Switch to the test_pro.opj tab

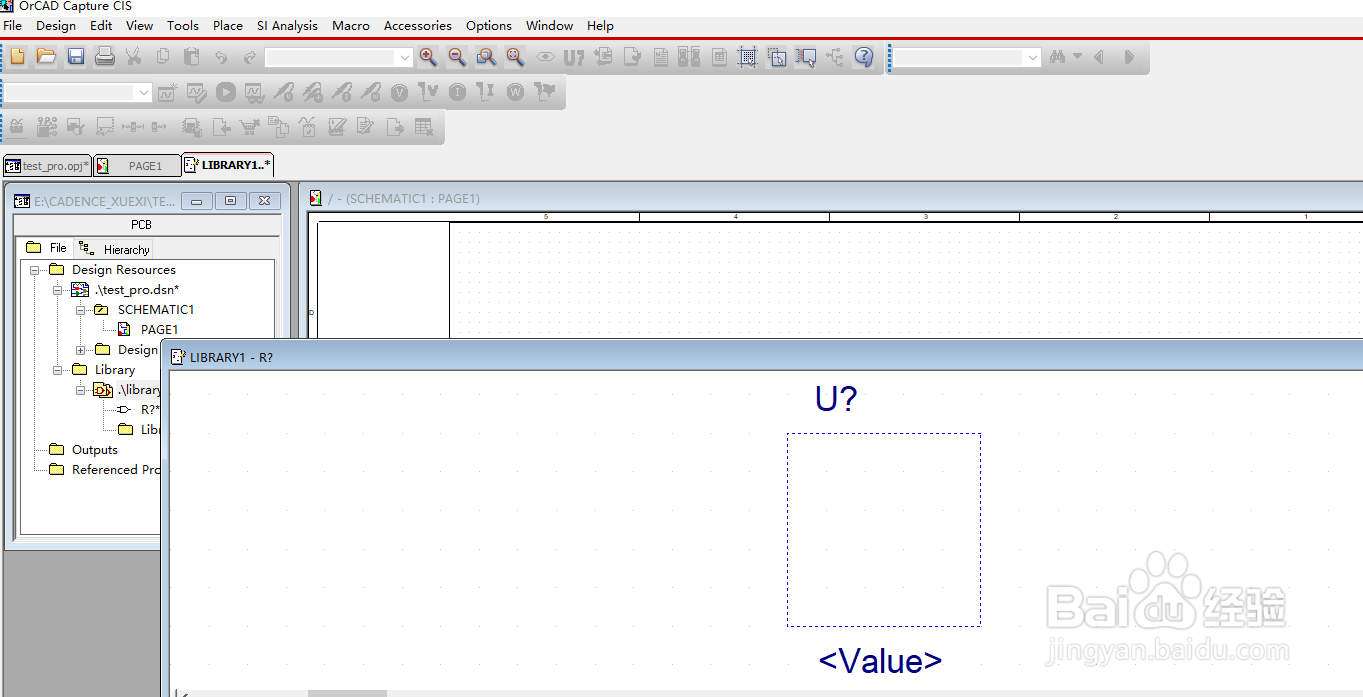tap(47, 166)
